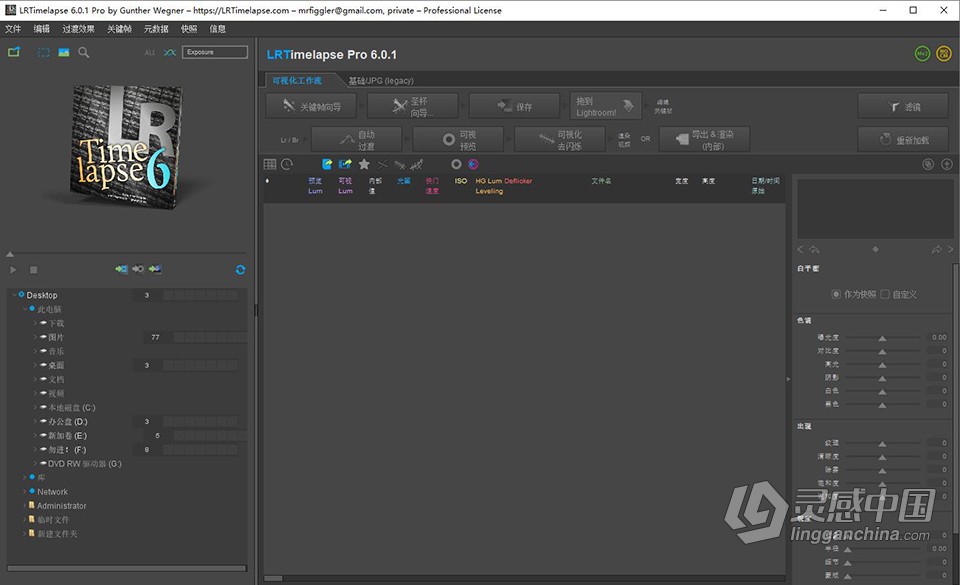Click the 关键帧向导 button
This screenshot has height=585, width=960.
(311, 106)
